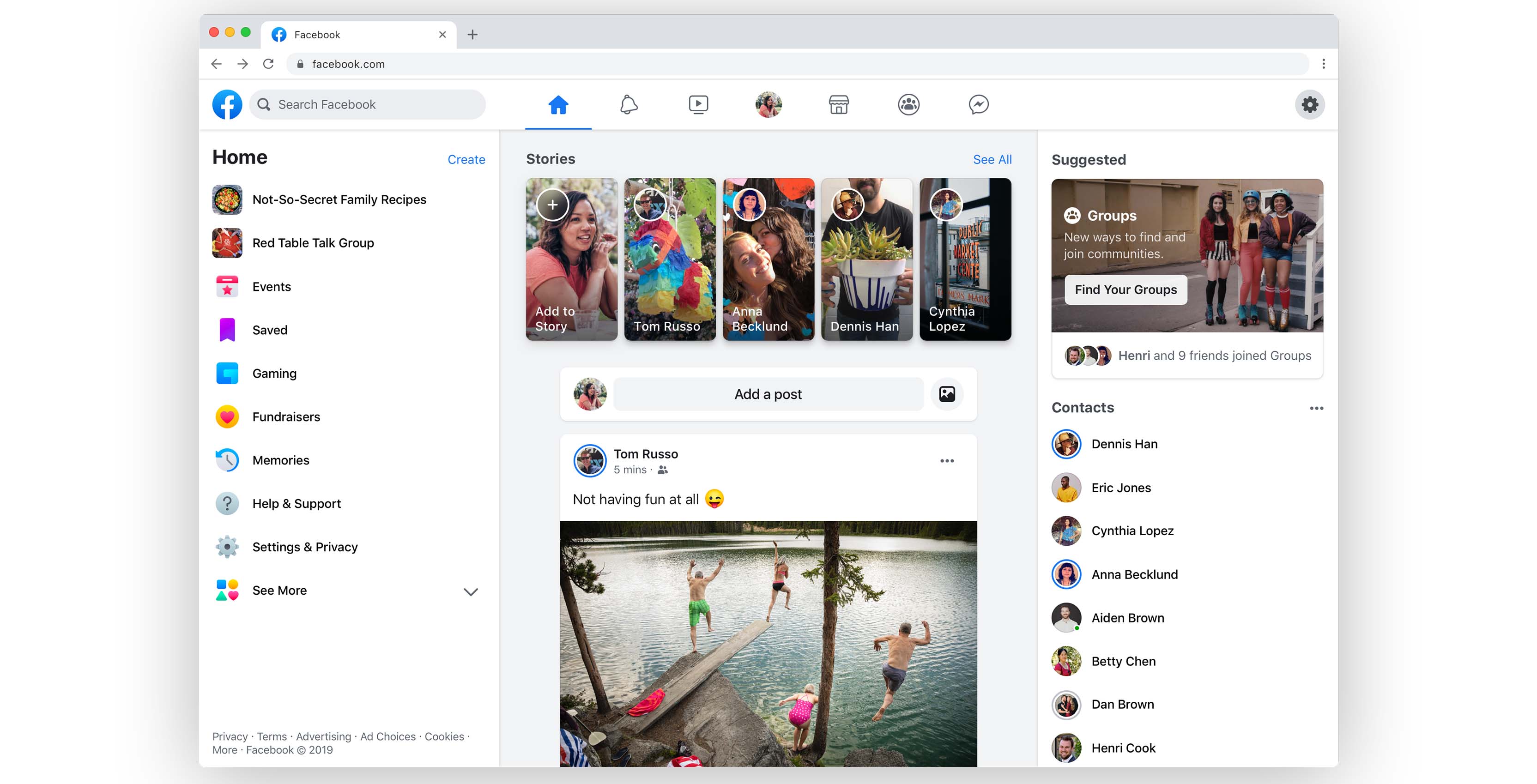Open the Marketplace storefront icon
Viewport: 1537px width, 784px height.
[838, 105]
